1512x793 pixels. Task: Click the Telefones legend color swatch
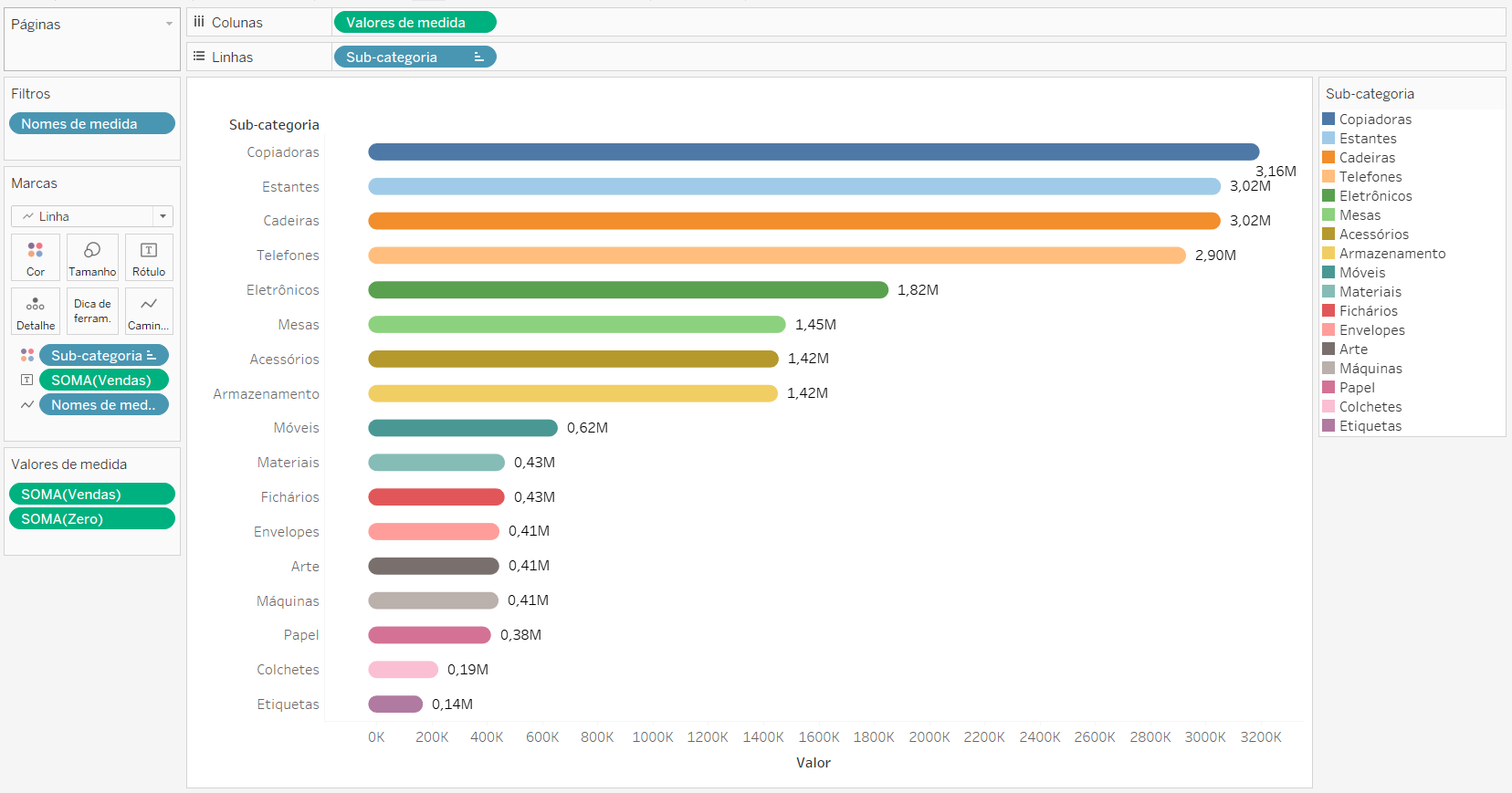tap(1328, 176)
